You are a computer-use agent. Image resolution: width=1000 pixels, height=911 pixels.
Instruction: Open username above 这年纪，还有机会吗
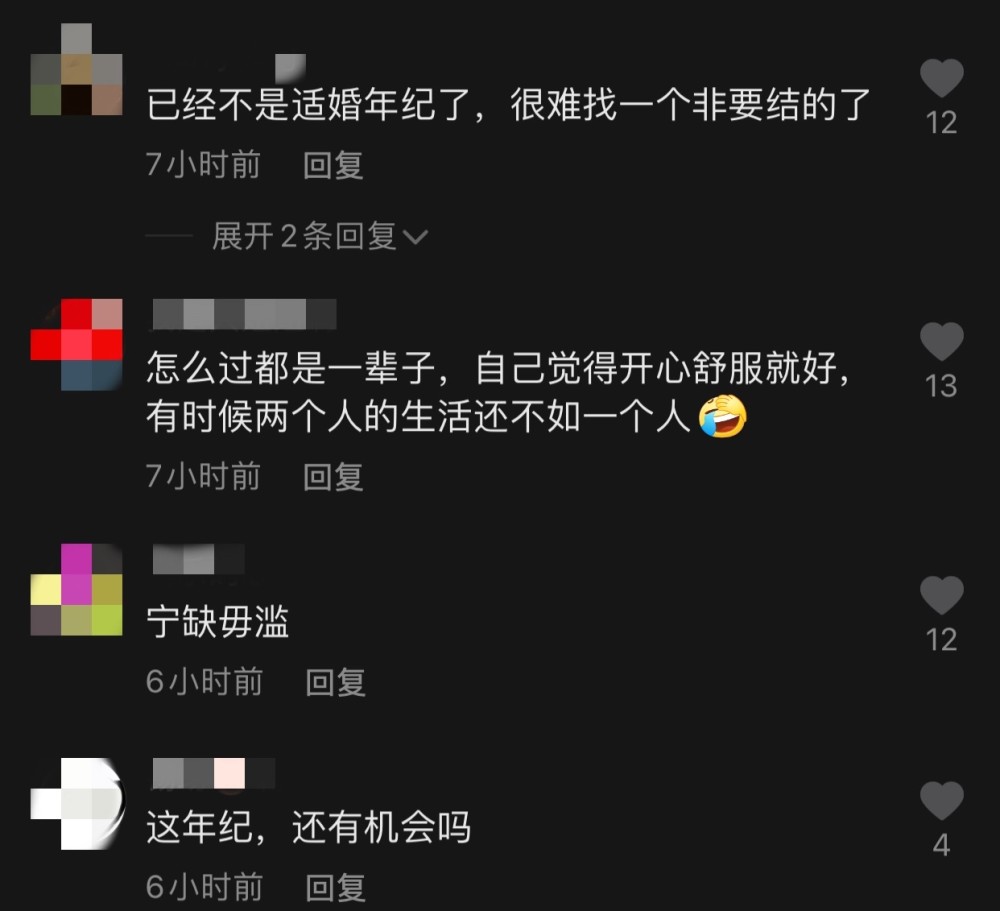[214, 774]
